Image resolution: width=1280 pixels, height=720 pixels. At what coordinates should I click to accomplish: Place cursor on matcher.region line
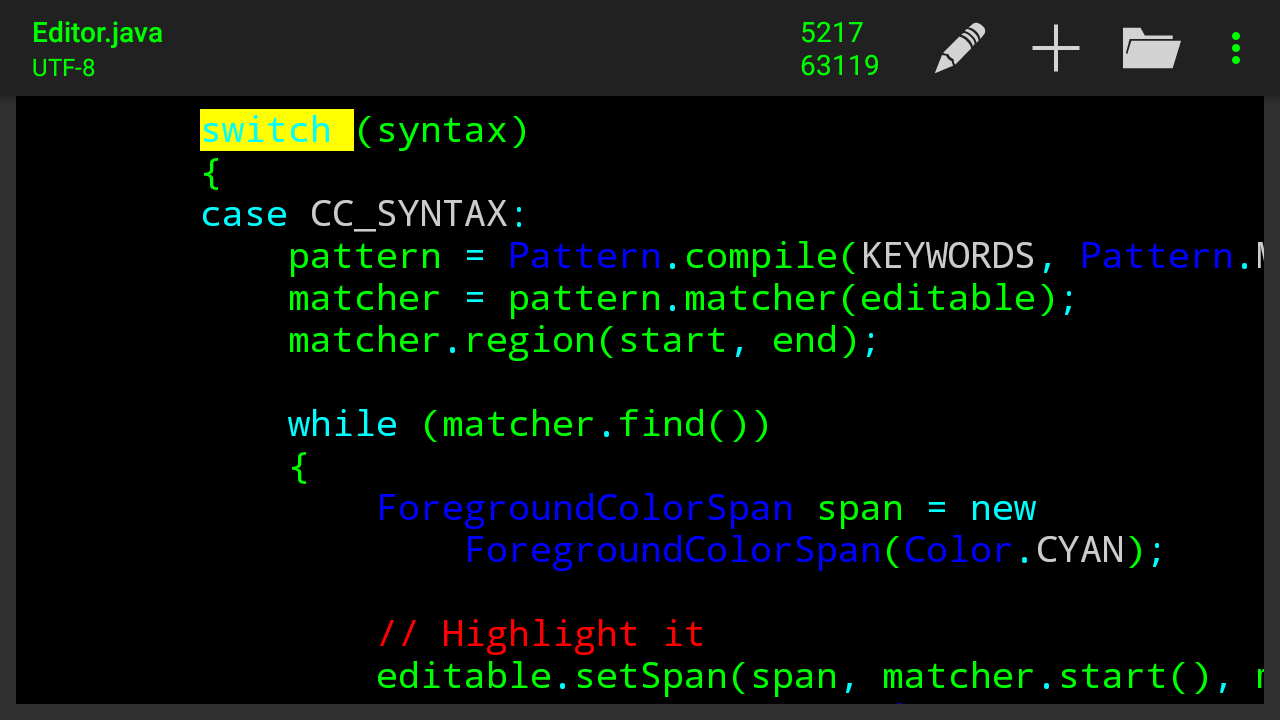[582, 340]
